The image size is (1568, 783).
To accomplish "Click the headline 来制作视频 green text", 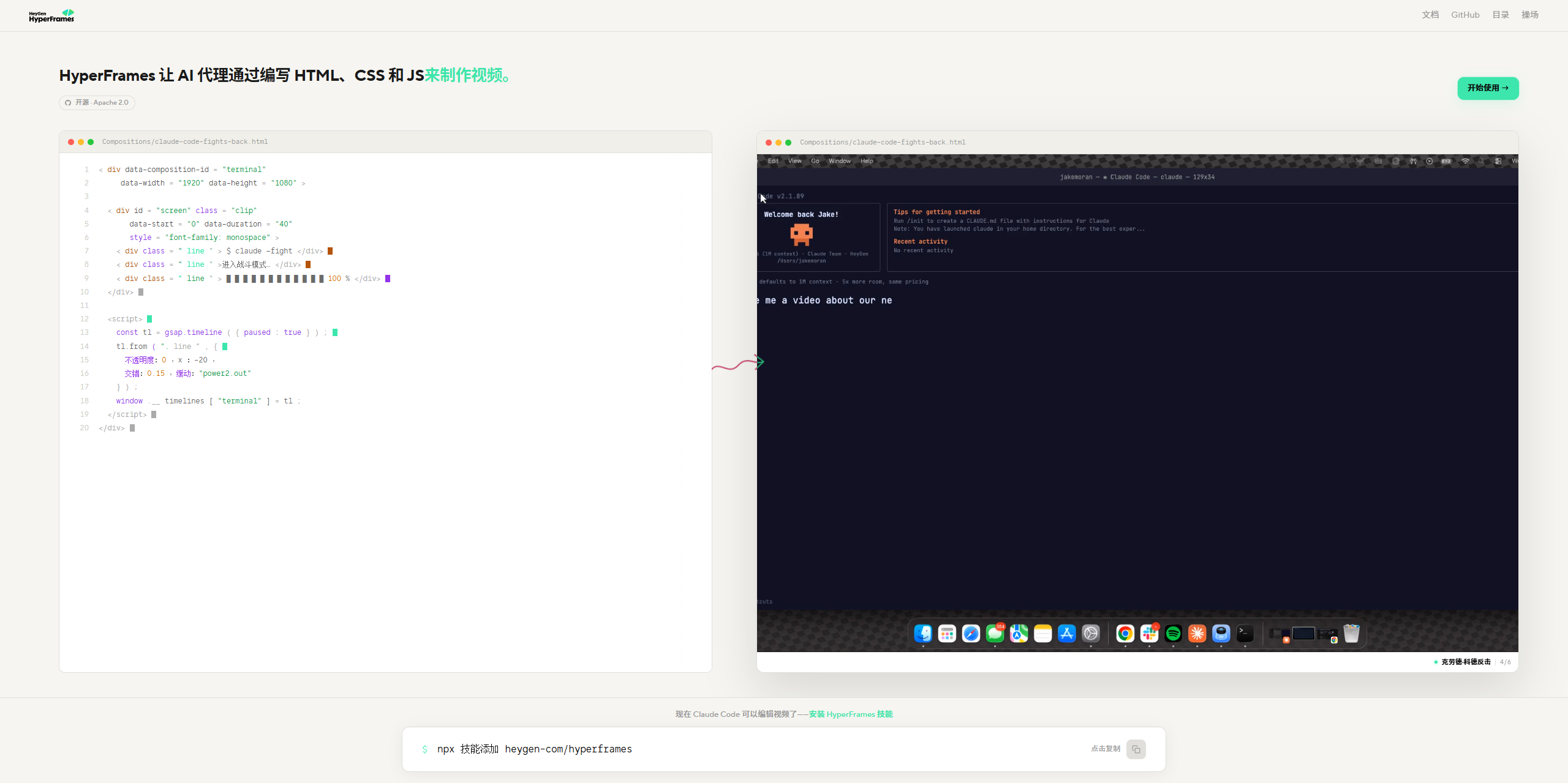I will click(x=469, y=75).
